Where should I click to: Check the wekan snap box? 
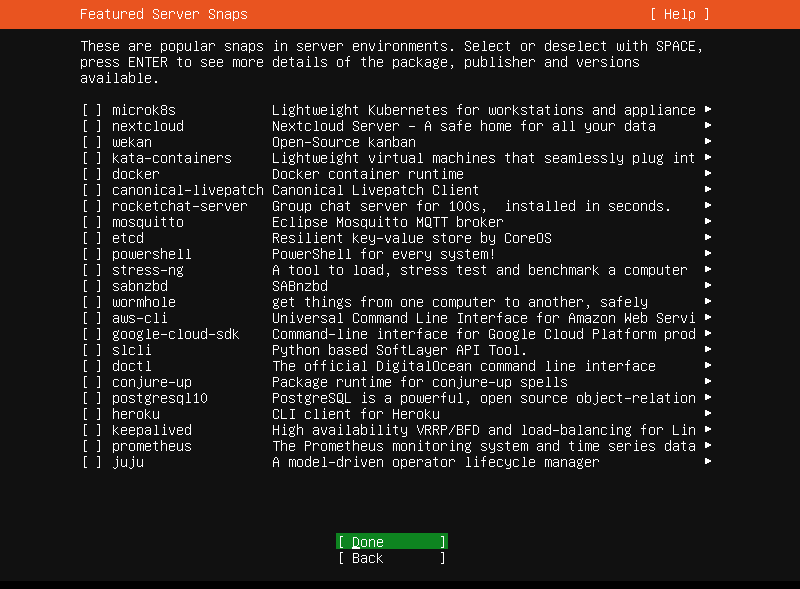click(x=92, y=142)
